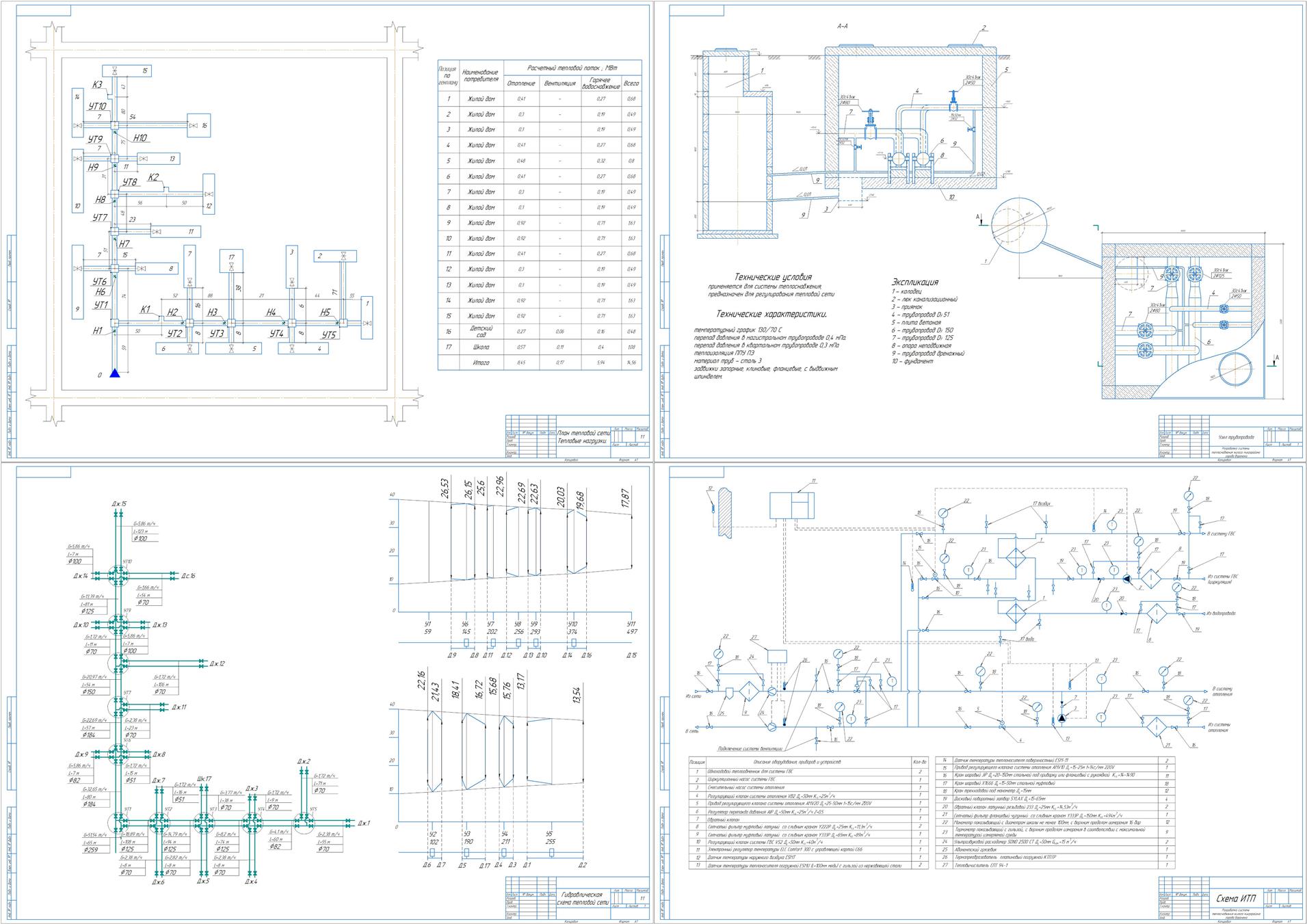Select the total value 14,56 in the table

(631, 362)
